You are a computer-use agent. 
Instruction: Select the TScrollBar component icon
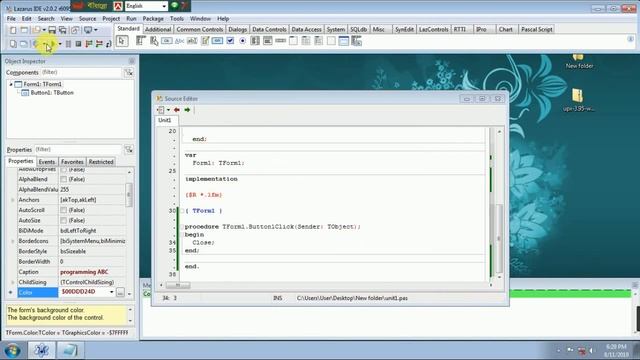pyautogui.click(x=280, y=41)
